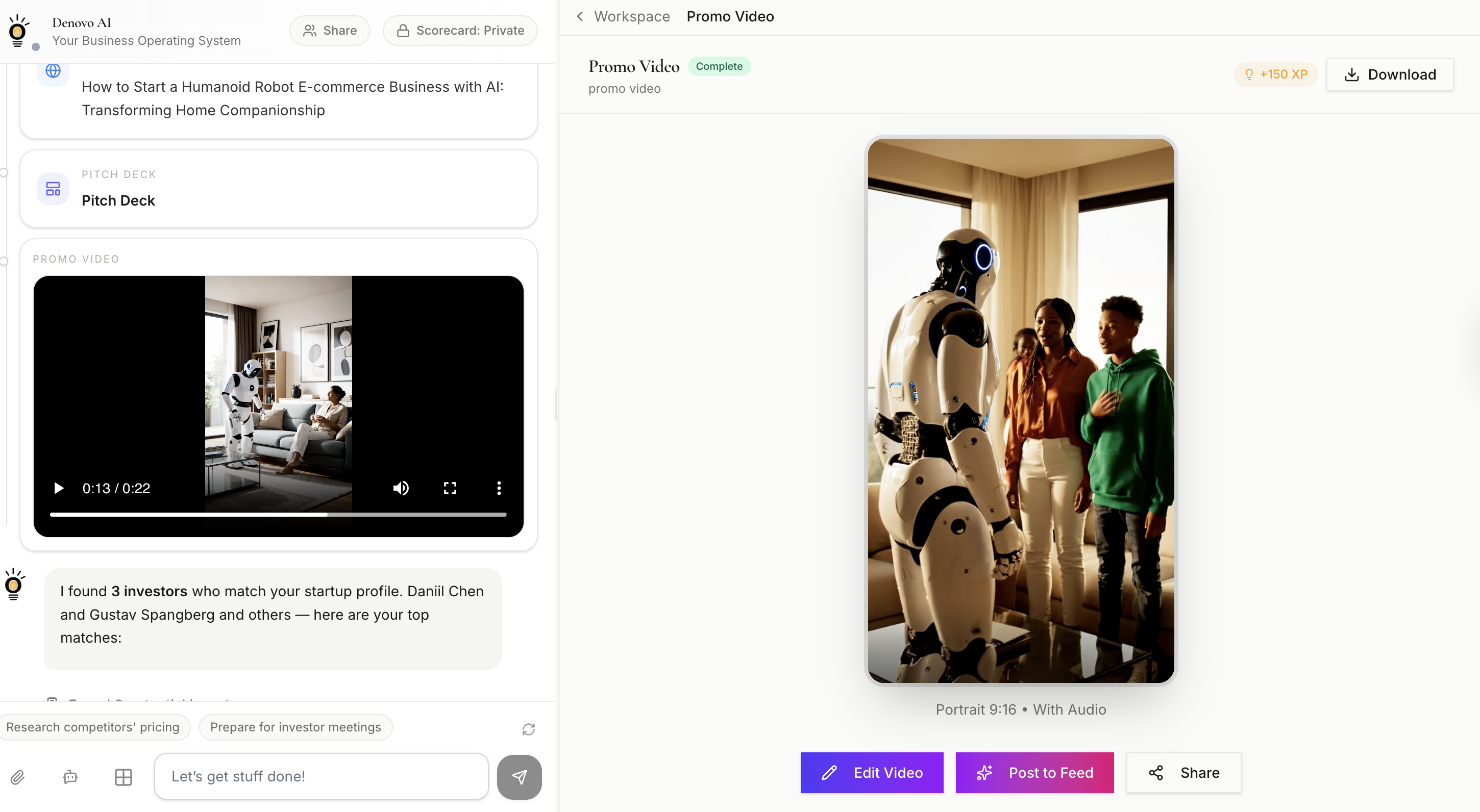This screenshot has width=1480, height=812.
Task: Open the Humanoid Robot E-commerce article card
Action: (278, 98)
